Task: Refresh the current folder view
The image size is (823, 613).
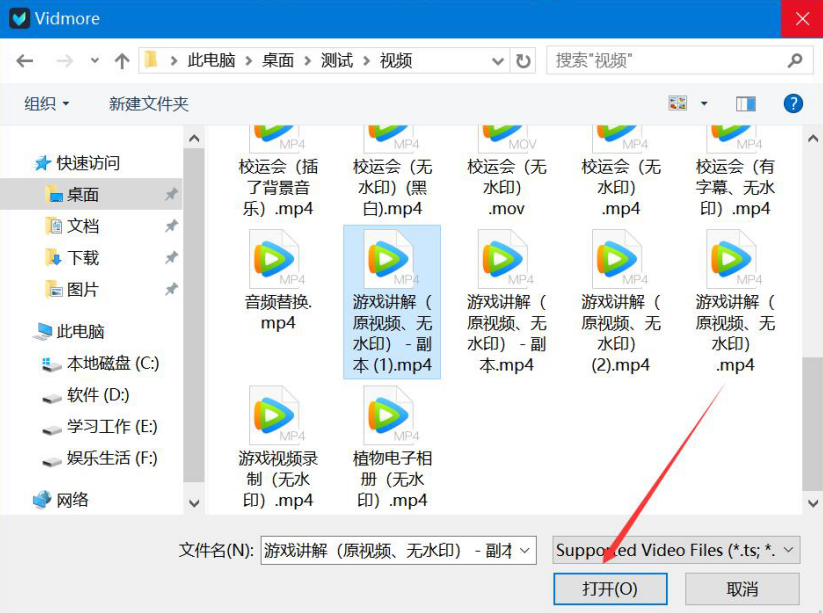Action: tap(523, 61)
